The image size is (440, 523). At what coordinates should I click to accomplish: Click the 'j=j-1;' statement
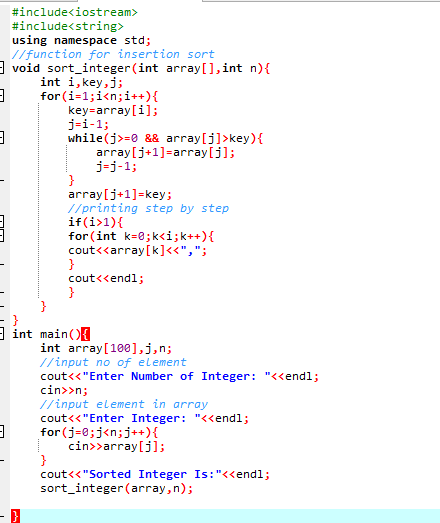click(116, 166)
